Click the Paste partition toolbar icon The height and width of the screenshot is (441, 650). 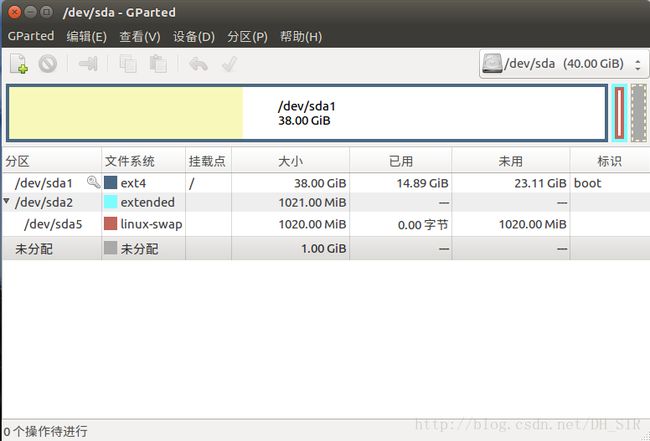[158, 64]
